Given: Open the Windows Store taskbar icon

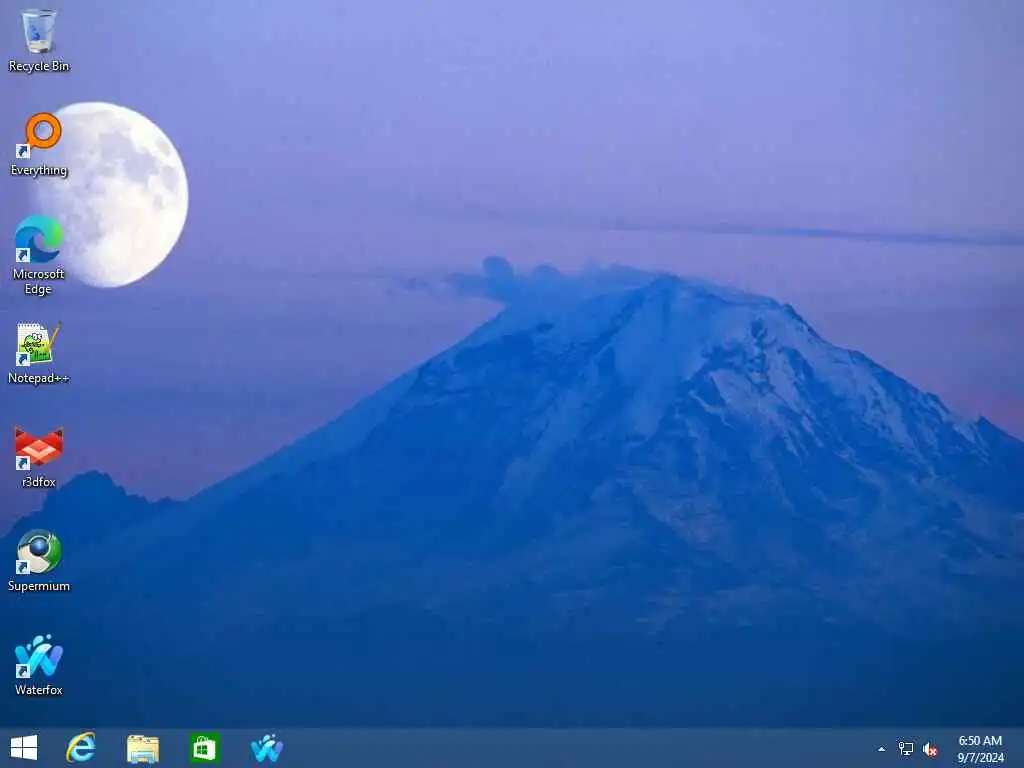Looking at the screenshot, I should tap(204, 748).
